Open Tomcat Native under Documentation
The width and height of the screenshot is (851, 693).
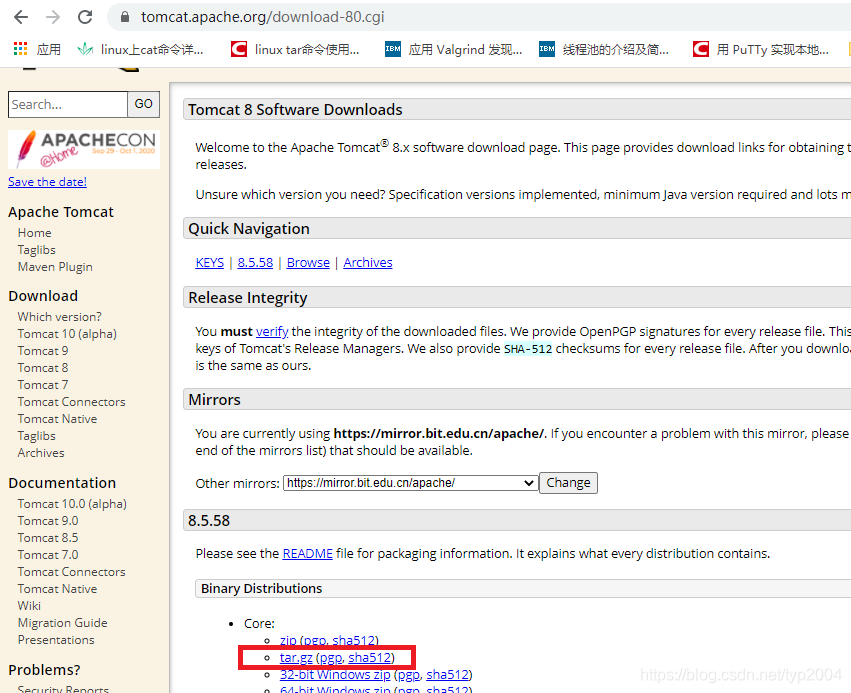[57, 589]
